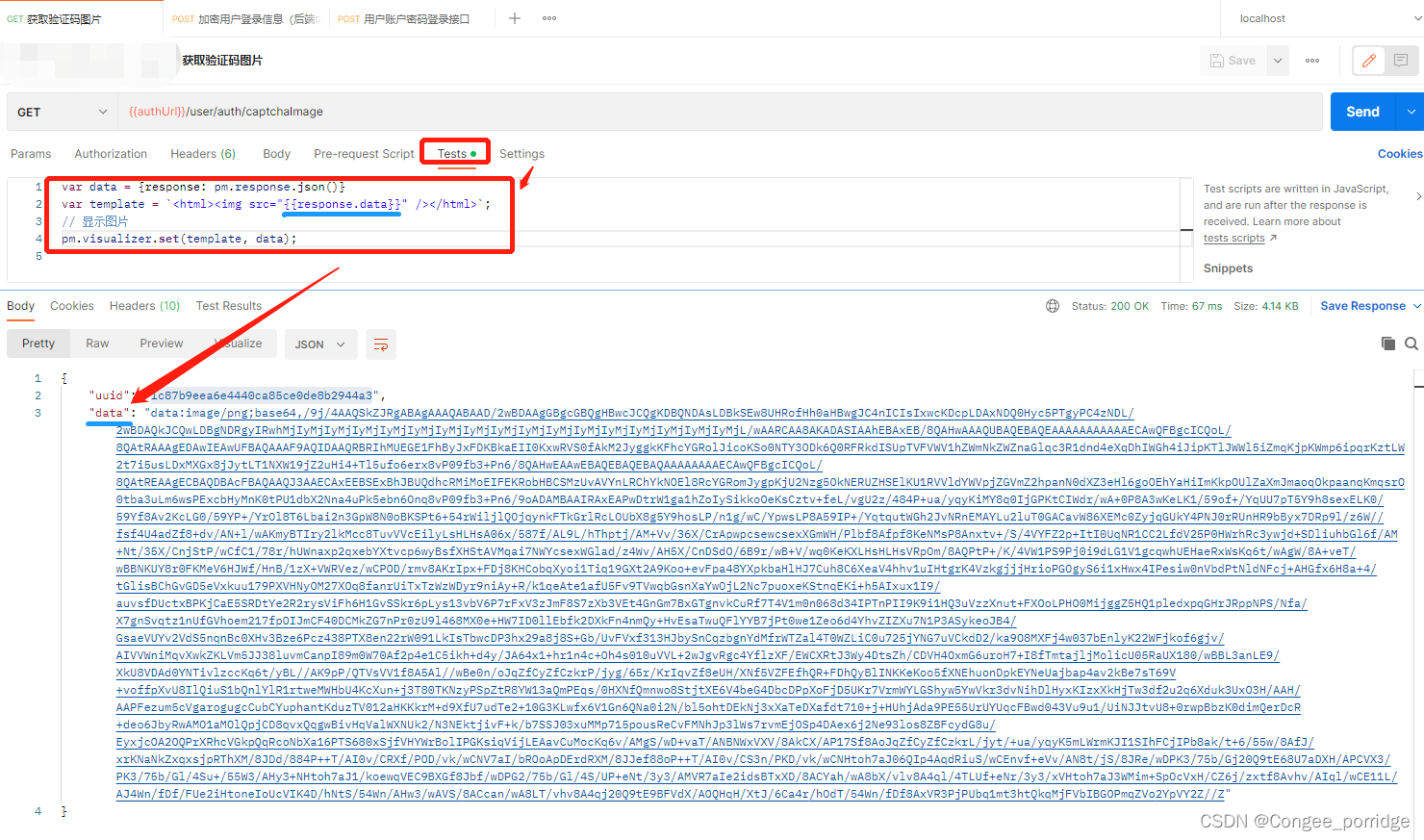The image size is (1424, 840).
Task: Select the Tests tab
Action: [456, 154]
